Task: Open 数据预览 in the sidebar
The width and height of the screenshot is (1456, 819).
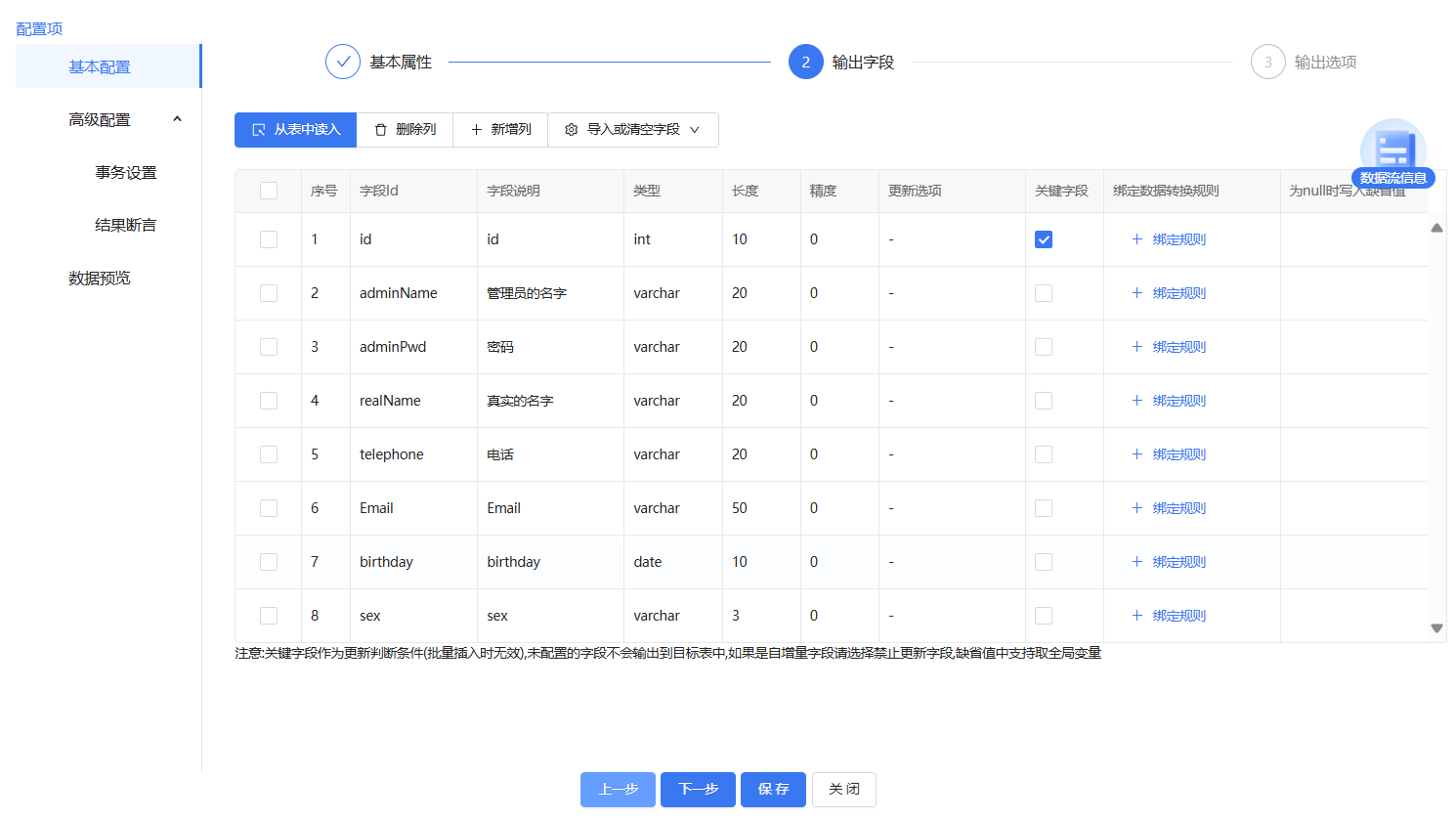Action: (100, 278)
